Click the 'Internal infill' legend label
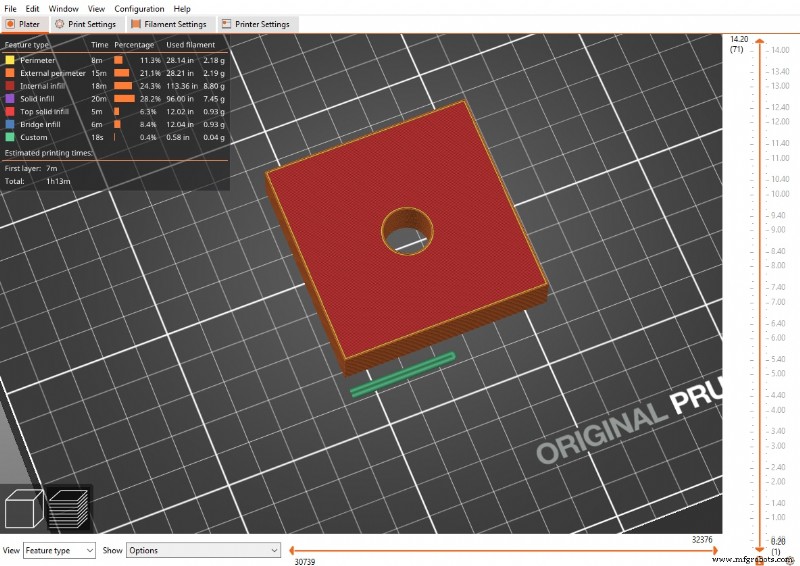The height and width of the screenshot is (566, 800). (x=42, y=86)
